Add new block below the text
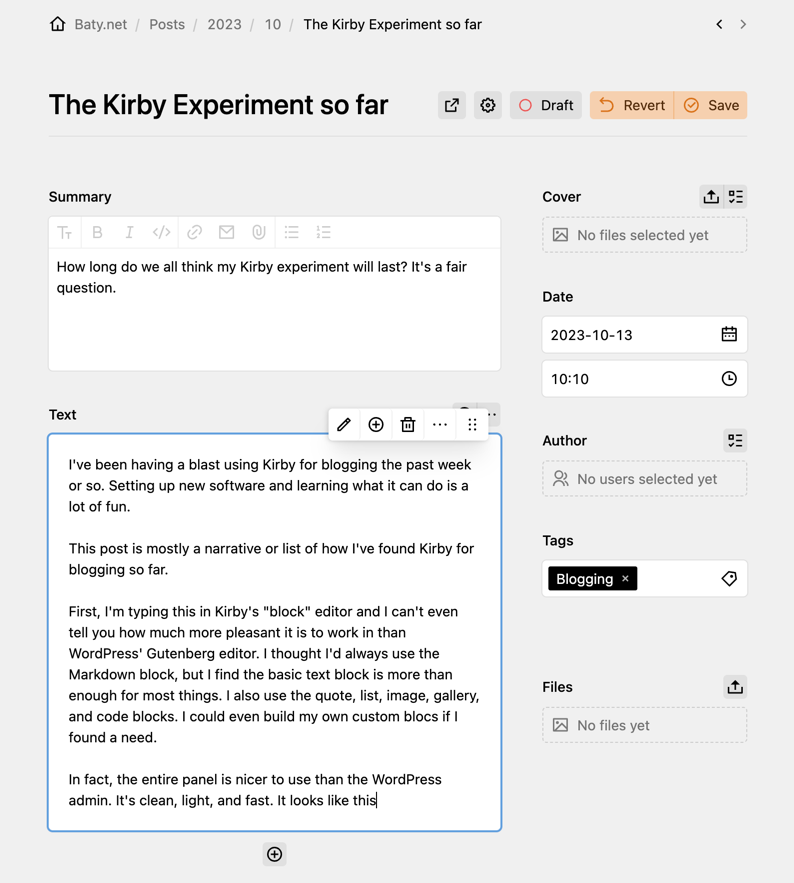Image resolution: width=794 pixels, height=883 pixels. click(275, 854)
